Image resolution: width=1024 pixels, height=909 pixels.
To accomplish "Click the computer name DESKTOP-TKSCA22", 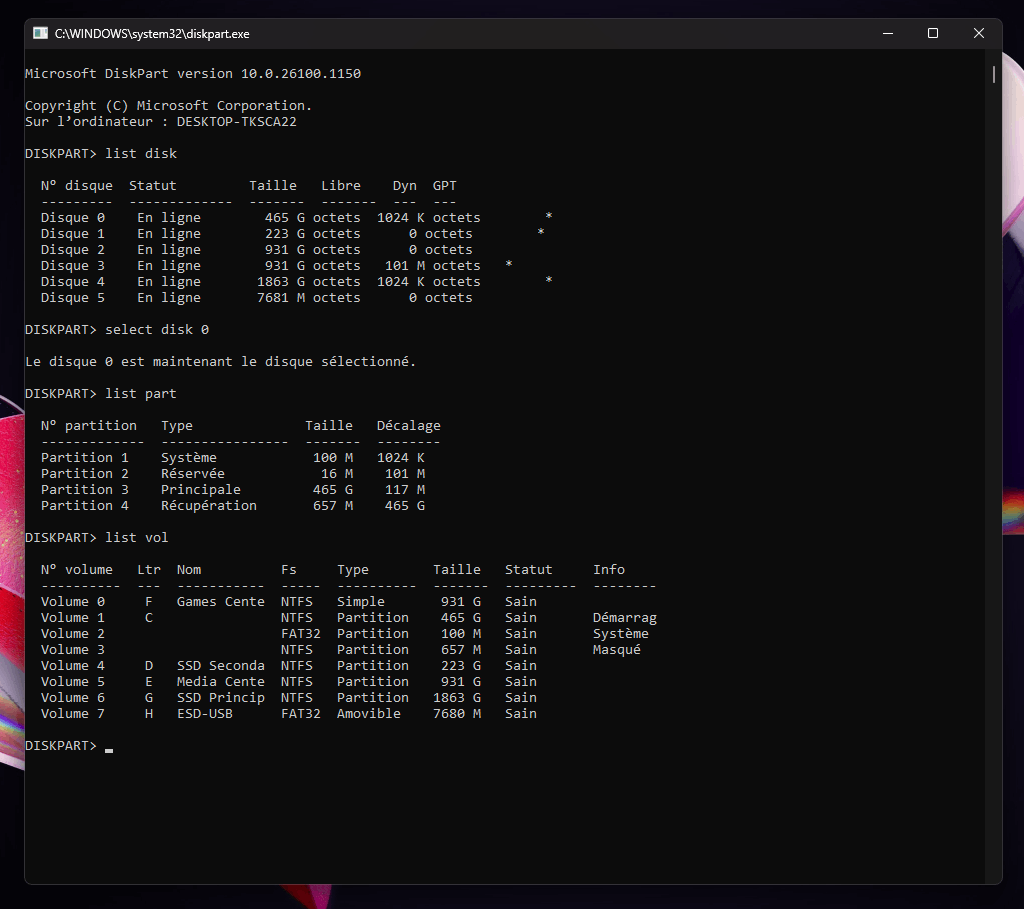I will click(x=236, y=121).
